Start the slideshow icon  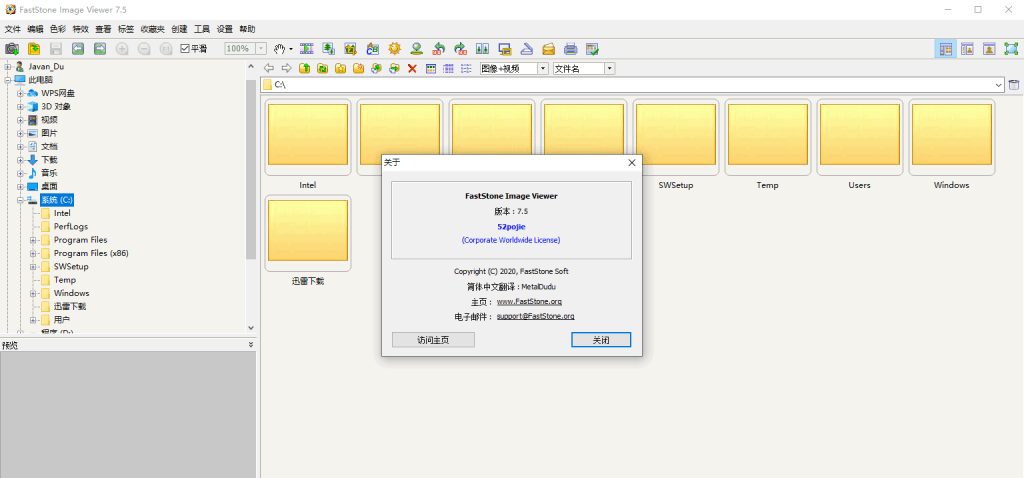(307, 48)
